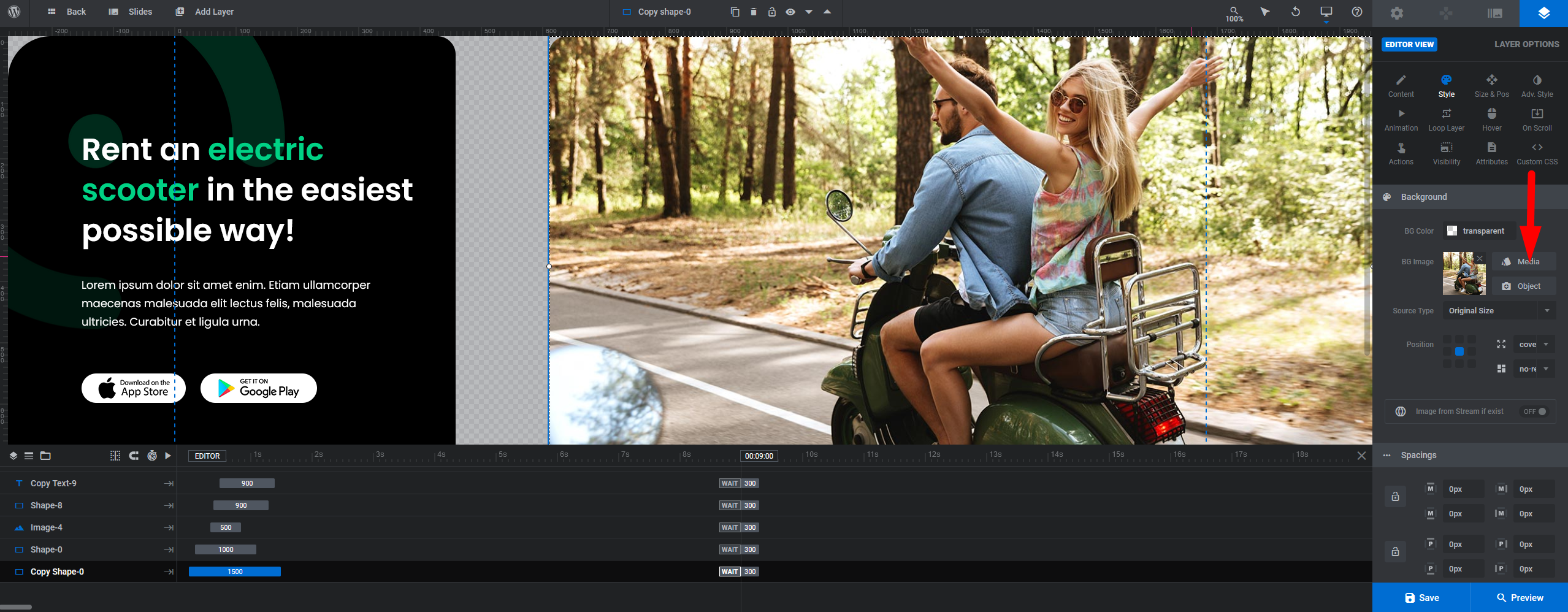Open Visibility settings
The image size is (1568, 612).
(x=1446, y=154)
